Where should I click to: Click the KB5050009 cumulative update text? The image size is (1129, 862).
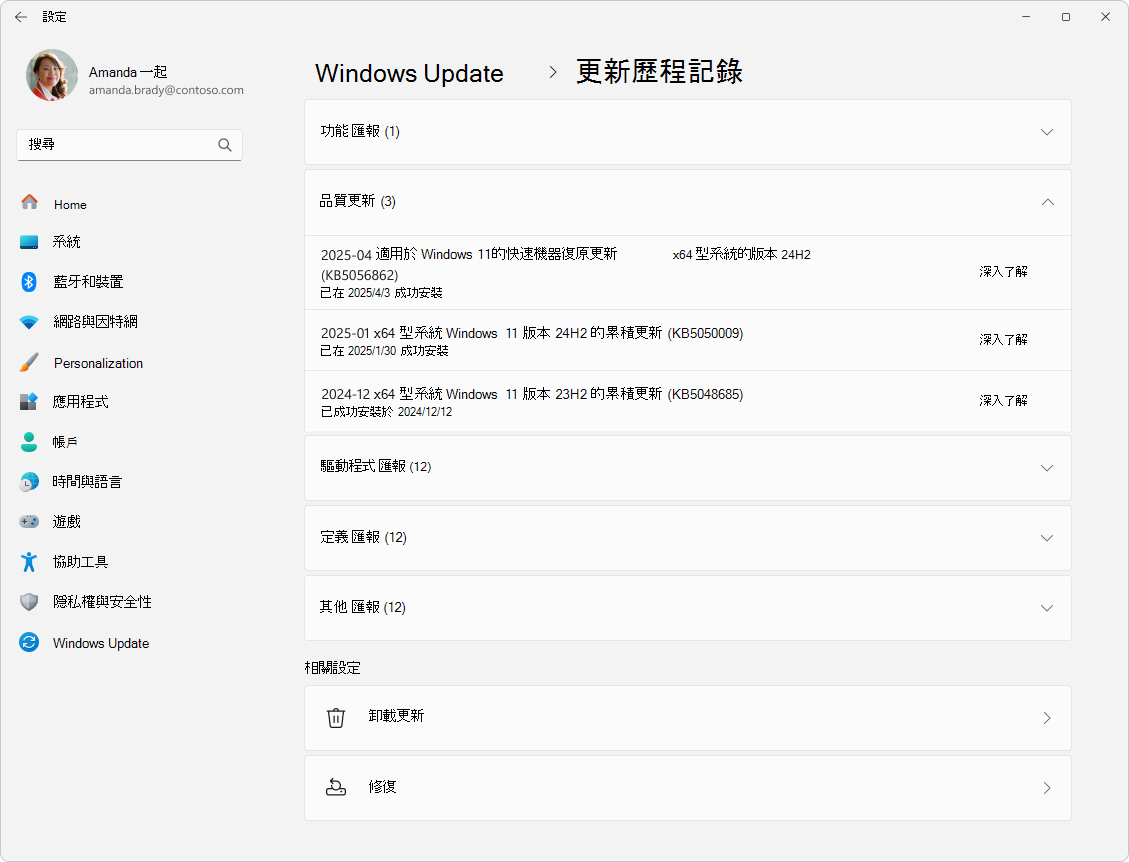(532, 333)
